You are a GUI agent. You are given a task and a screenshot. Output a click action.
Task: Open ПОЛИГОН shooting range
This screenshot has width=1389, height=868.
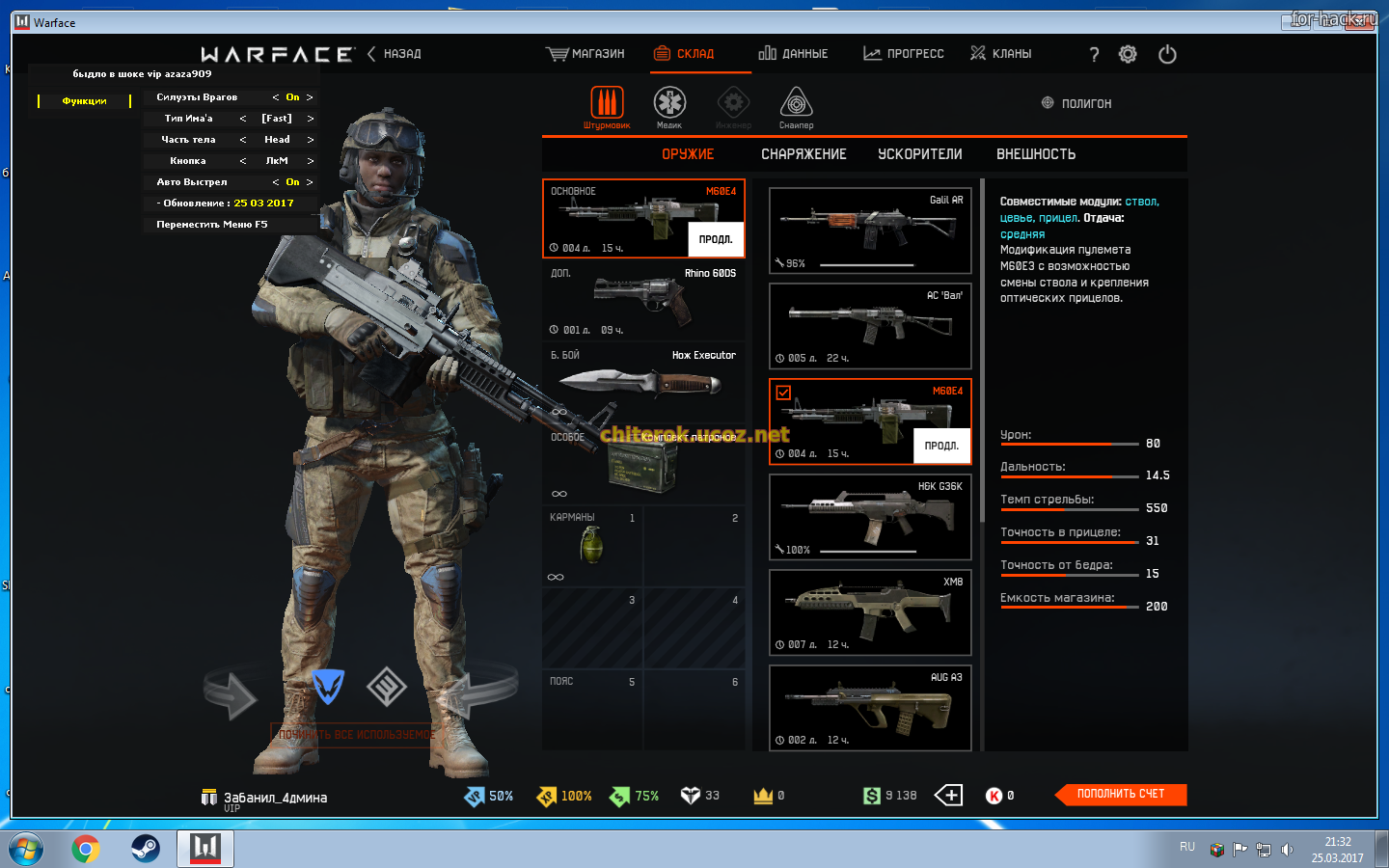click(1076, 103)
